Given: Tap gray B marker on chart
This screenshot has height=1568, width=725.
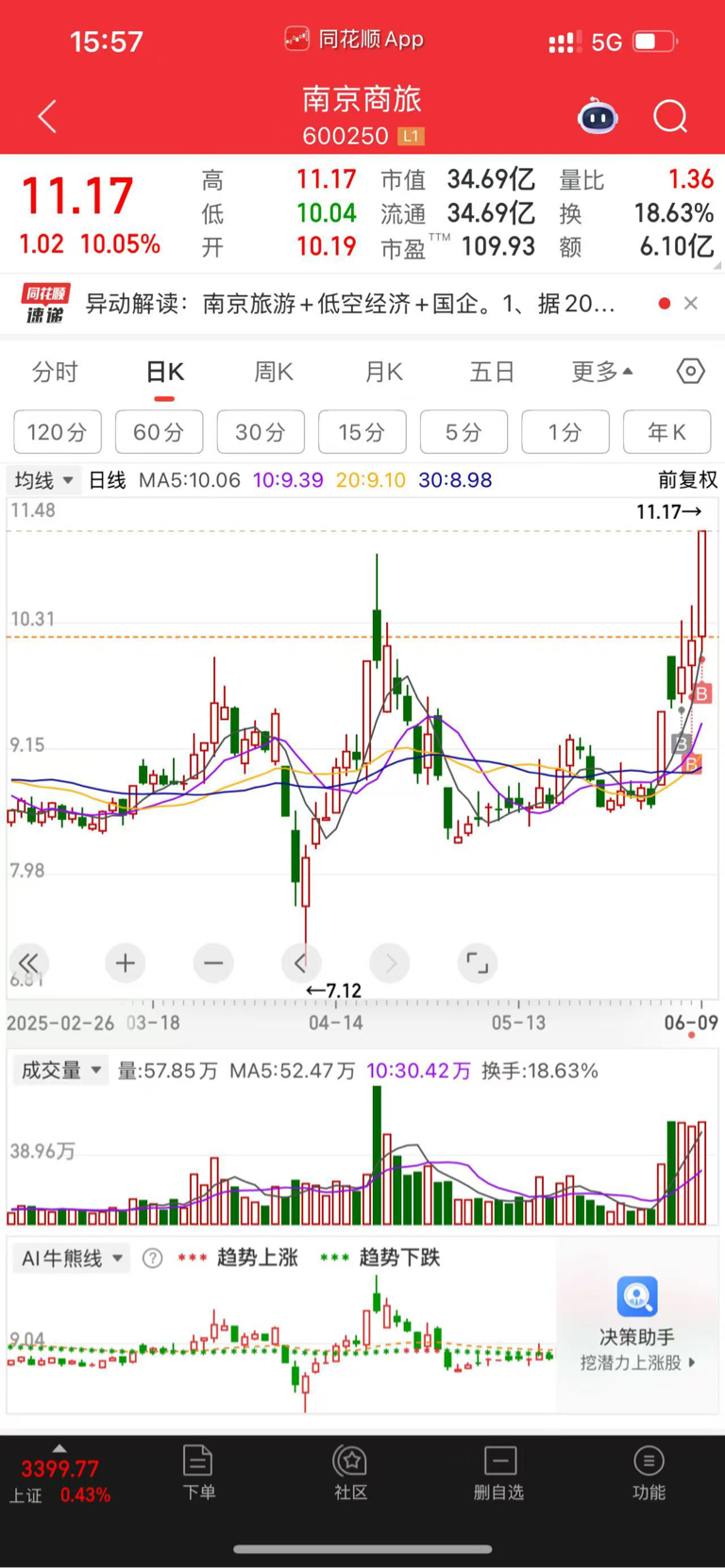Looking at the screenshot, I should (681, 743).
